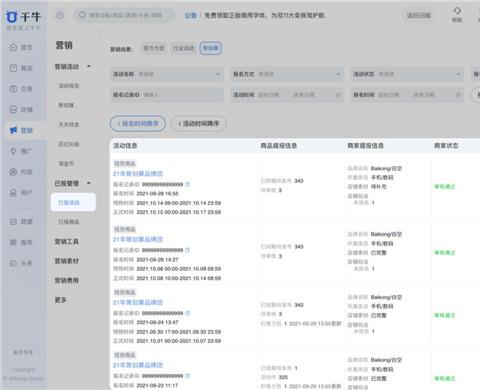
Task: Open 活动报名 in marketing submenu
Action: click(69, 86)
